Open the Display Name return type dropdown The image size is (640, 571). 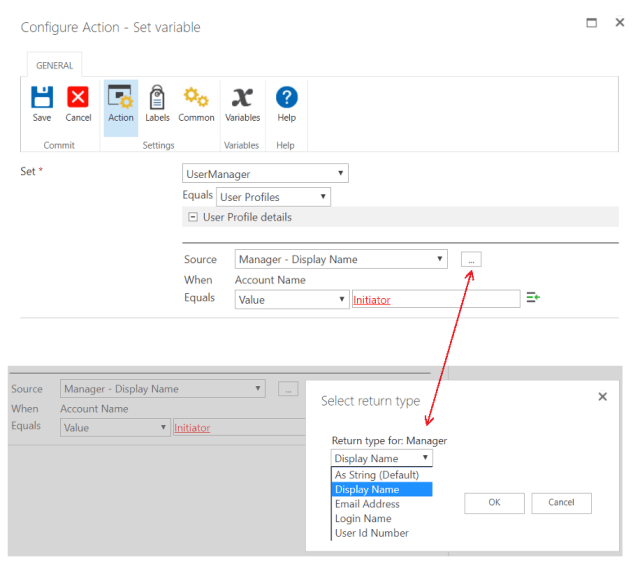click(382, 458)
